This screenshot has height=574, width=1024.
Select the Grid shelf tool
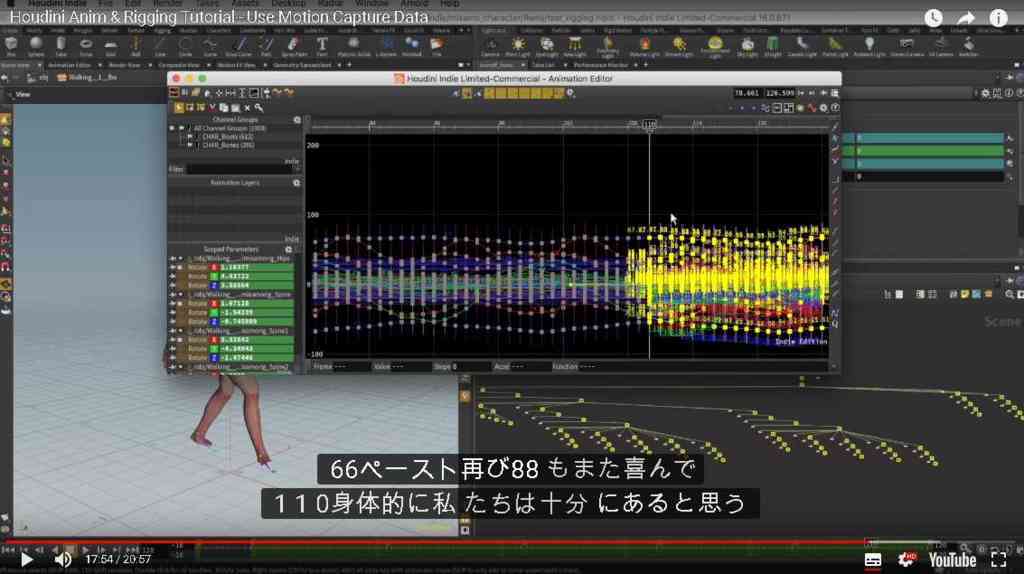(x=110, y=46)
